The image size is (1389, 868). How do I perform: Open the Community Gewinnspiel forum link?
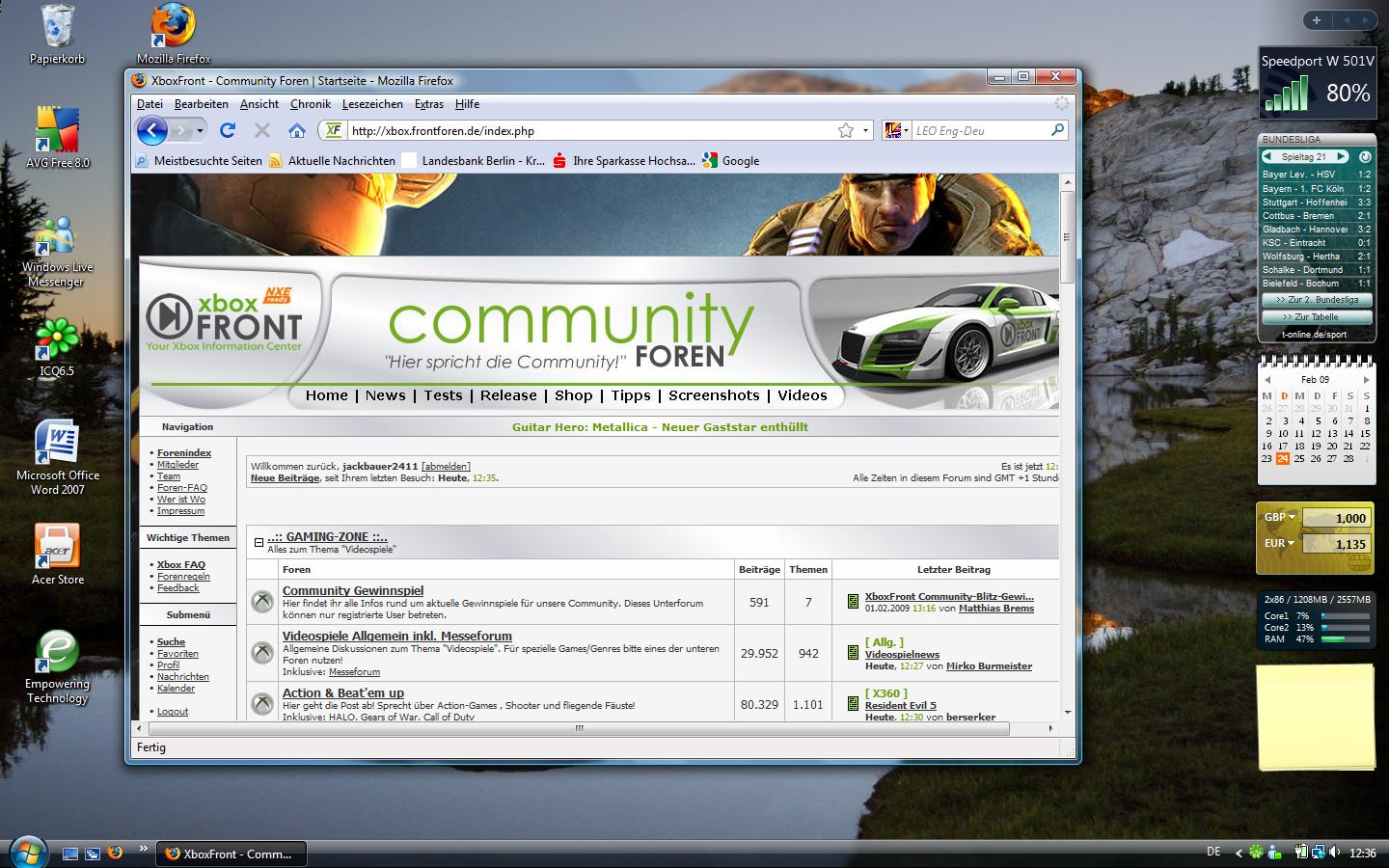point(353,590)
